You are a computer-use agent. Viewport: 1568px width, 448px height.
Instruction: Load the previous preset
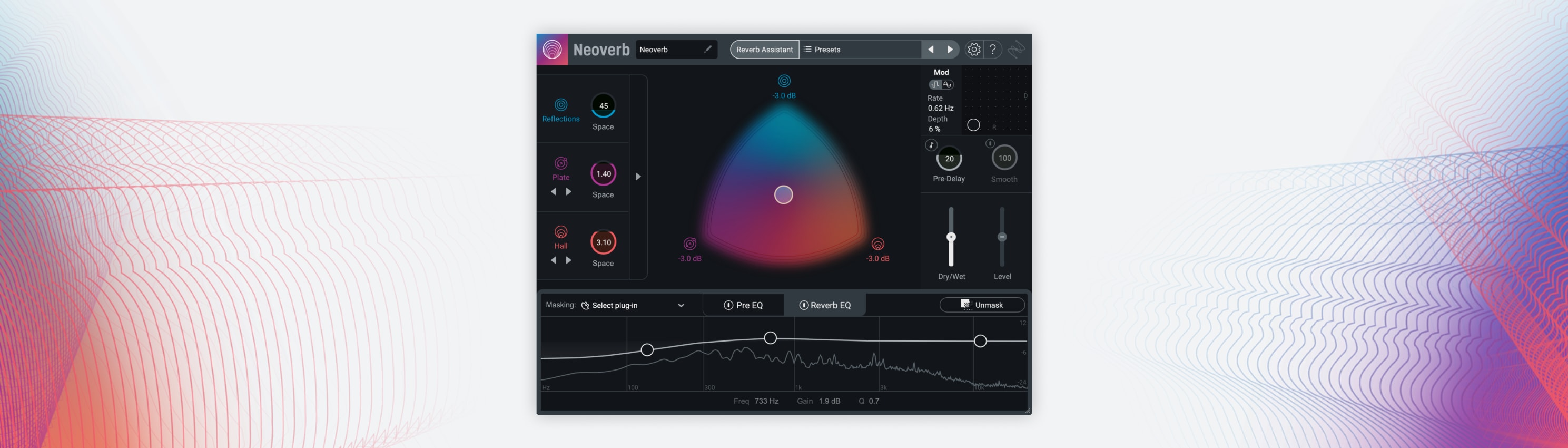coord(931,50)
